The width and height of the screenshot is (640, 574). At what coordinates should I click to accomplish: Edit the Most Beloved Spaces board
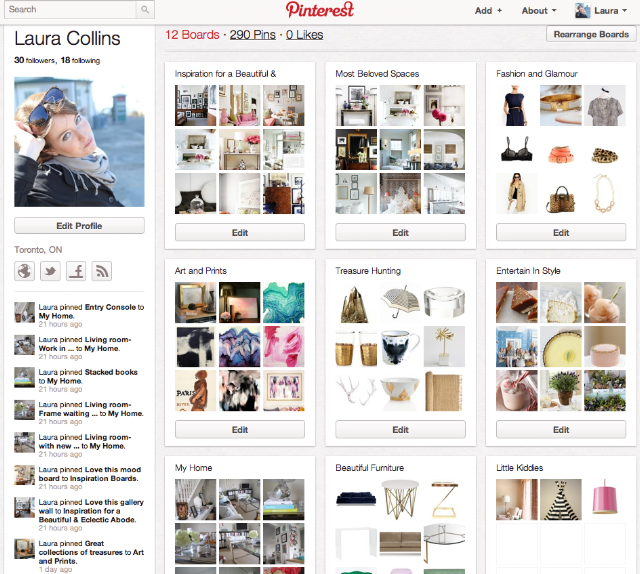pos(400,232)
